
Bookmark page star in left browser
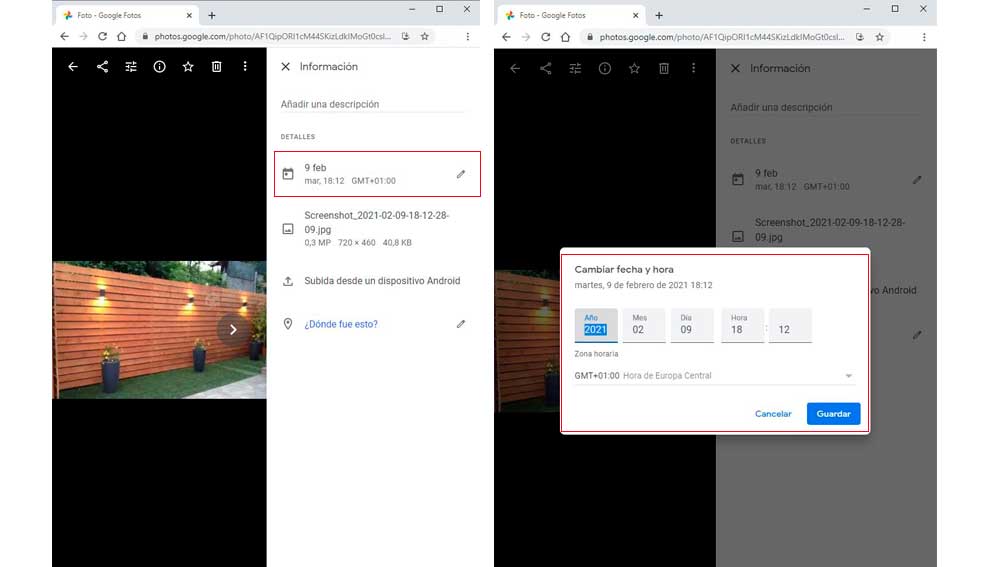[x=425, y=36]
